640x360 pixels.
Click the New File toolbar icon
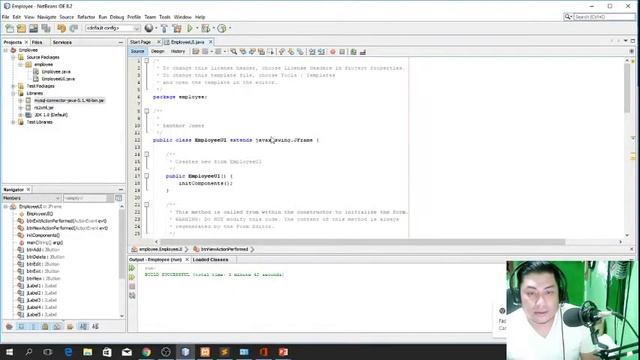[x=9, y=28]
